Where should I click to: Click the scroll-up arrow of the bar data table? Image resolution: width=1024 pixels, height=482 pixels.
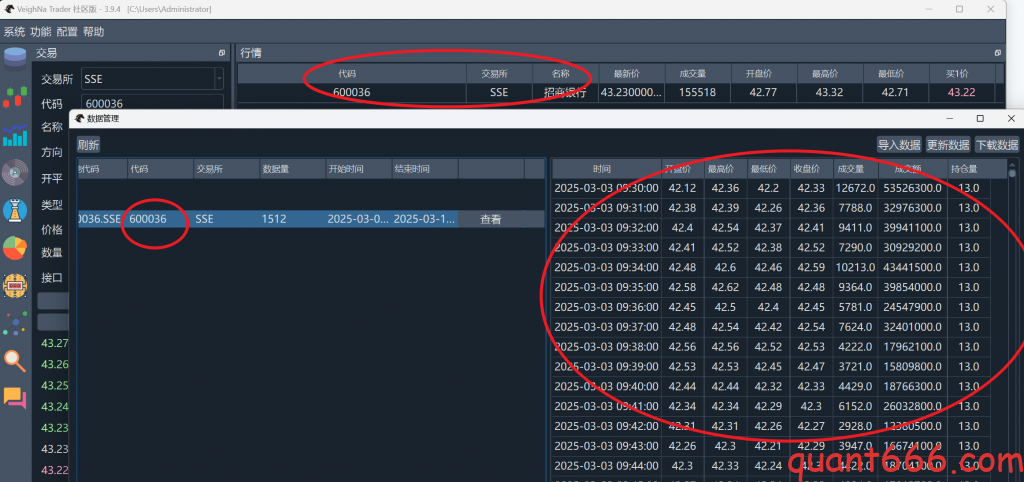click(x=1014, y=164)
